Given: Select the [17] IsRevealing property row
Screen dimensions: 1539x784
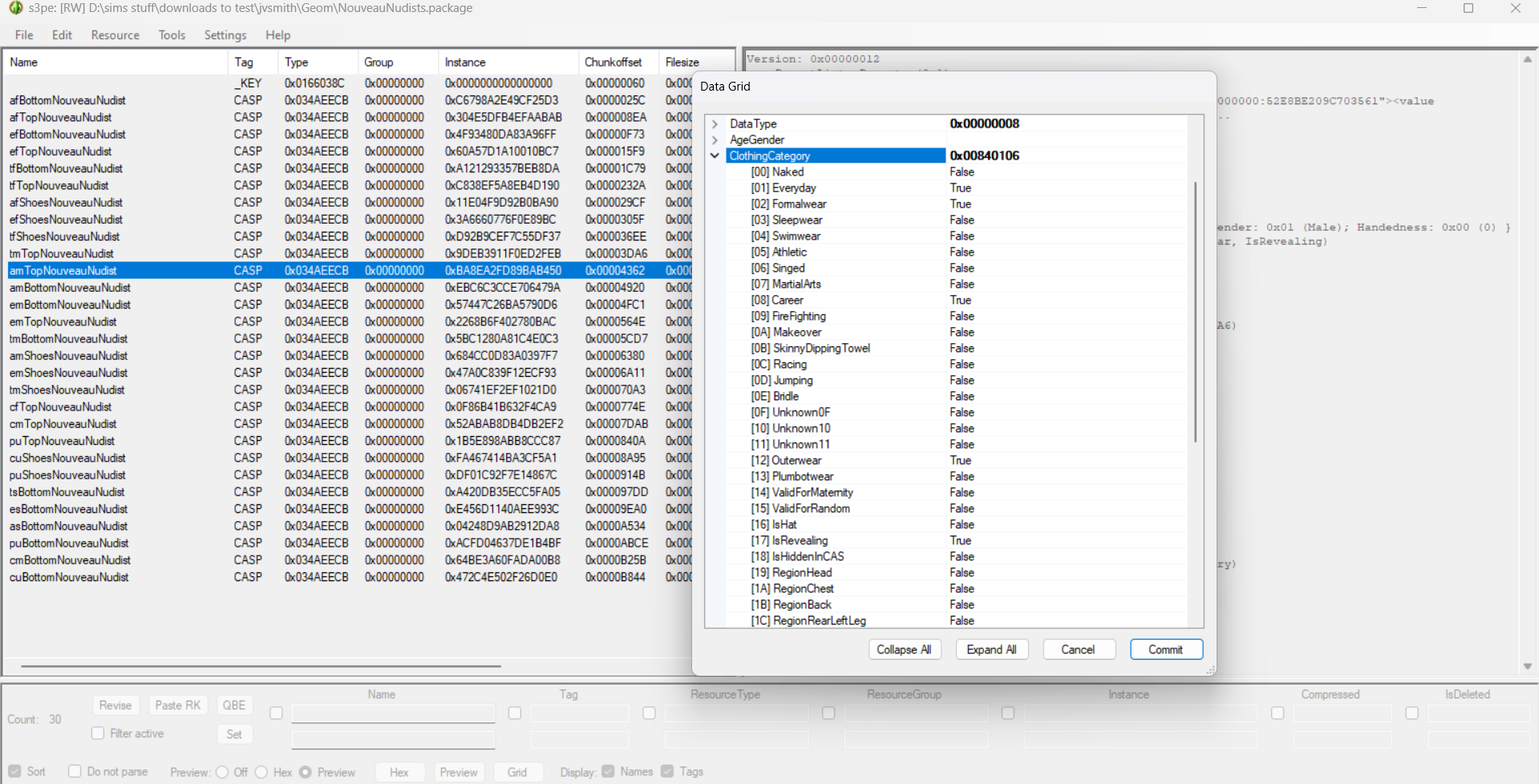Looking at the screenshot, I should click(956, 541).
